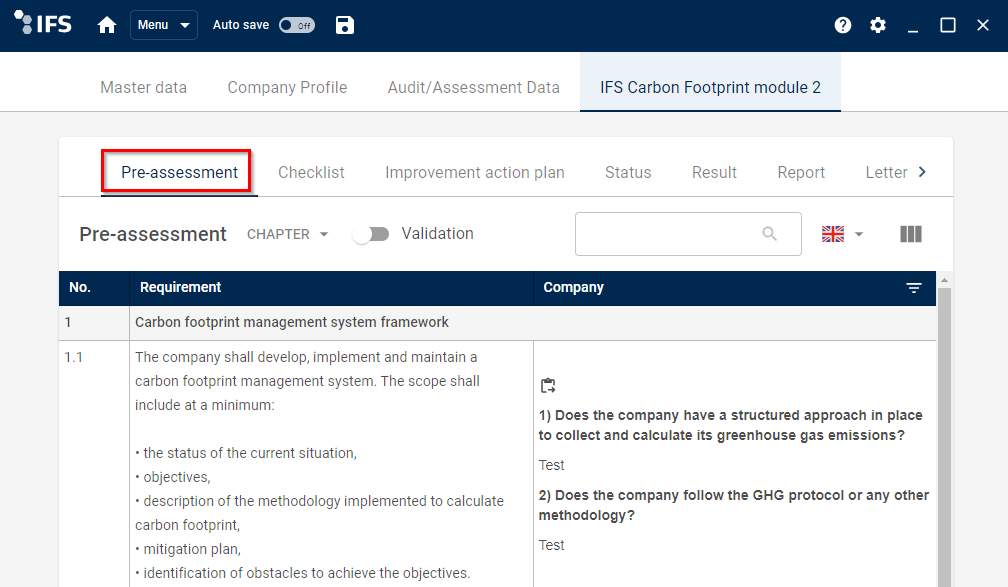This screenshot has width=1008, height=587.
Task: Open help via question mark icon
Action: [x=843, y=25]
